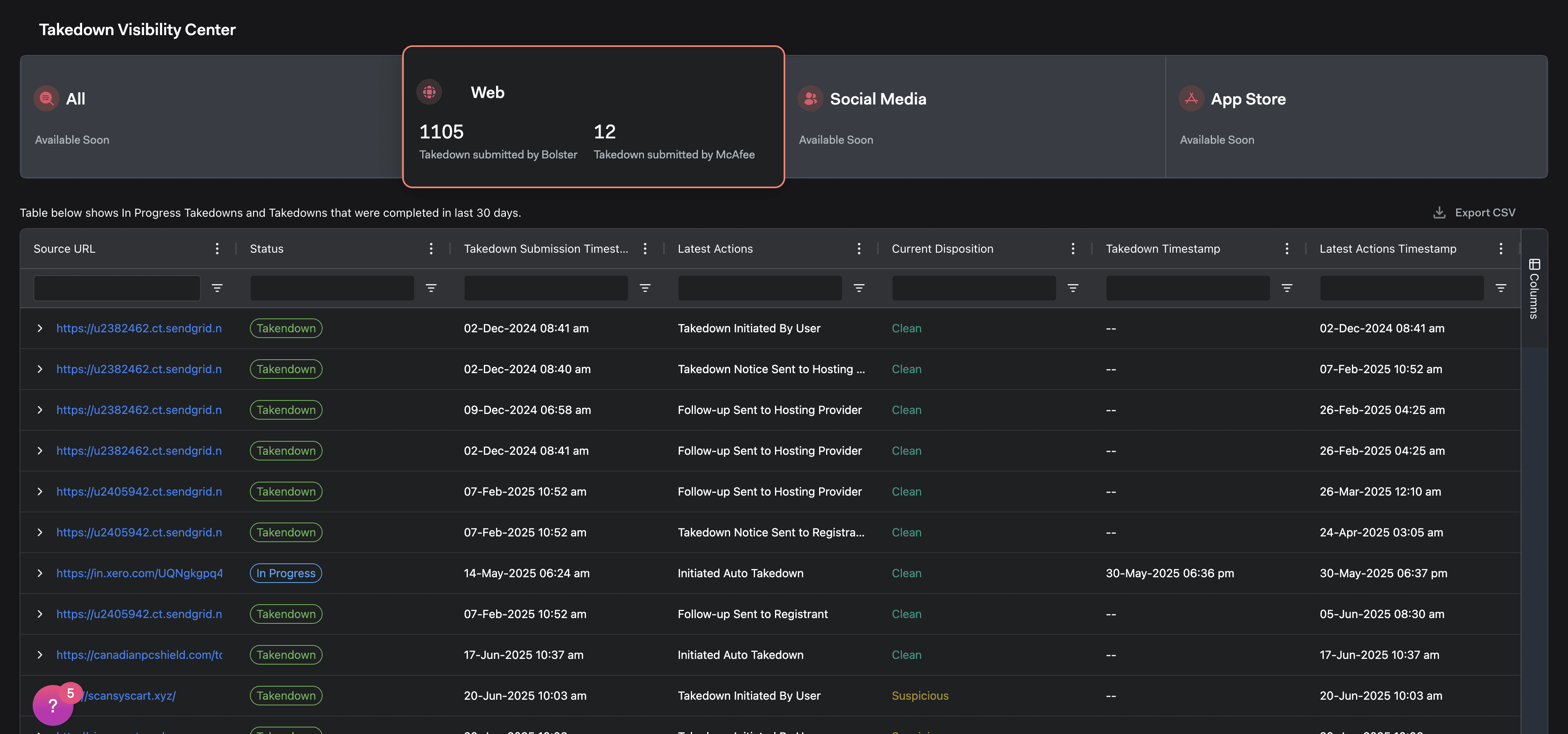Open the Takedown Timestamp column menu dots
The width and height of the screenshot is (1568, 734).
pos(1287,248)
